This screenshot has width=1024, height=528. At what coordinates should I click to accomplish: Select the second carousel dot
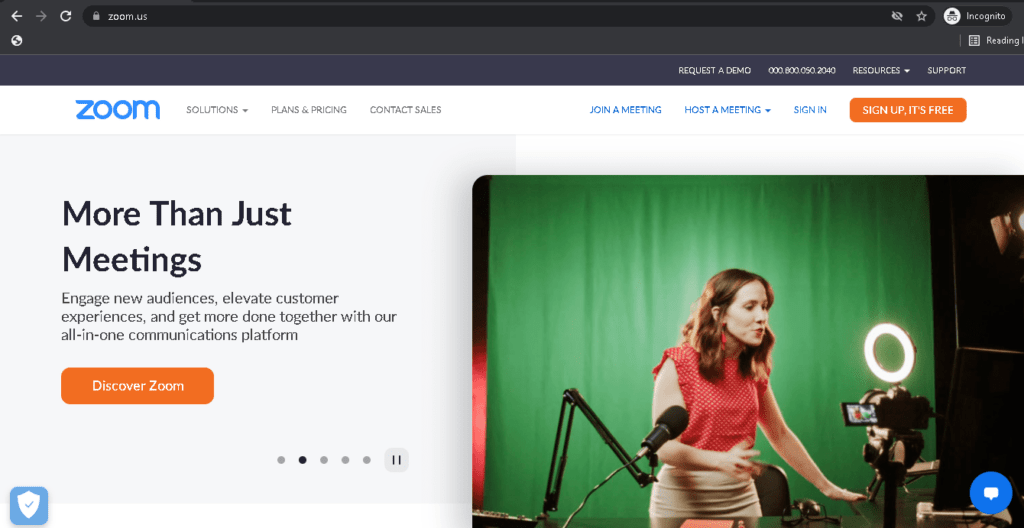pos(302,460)
